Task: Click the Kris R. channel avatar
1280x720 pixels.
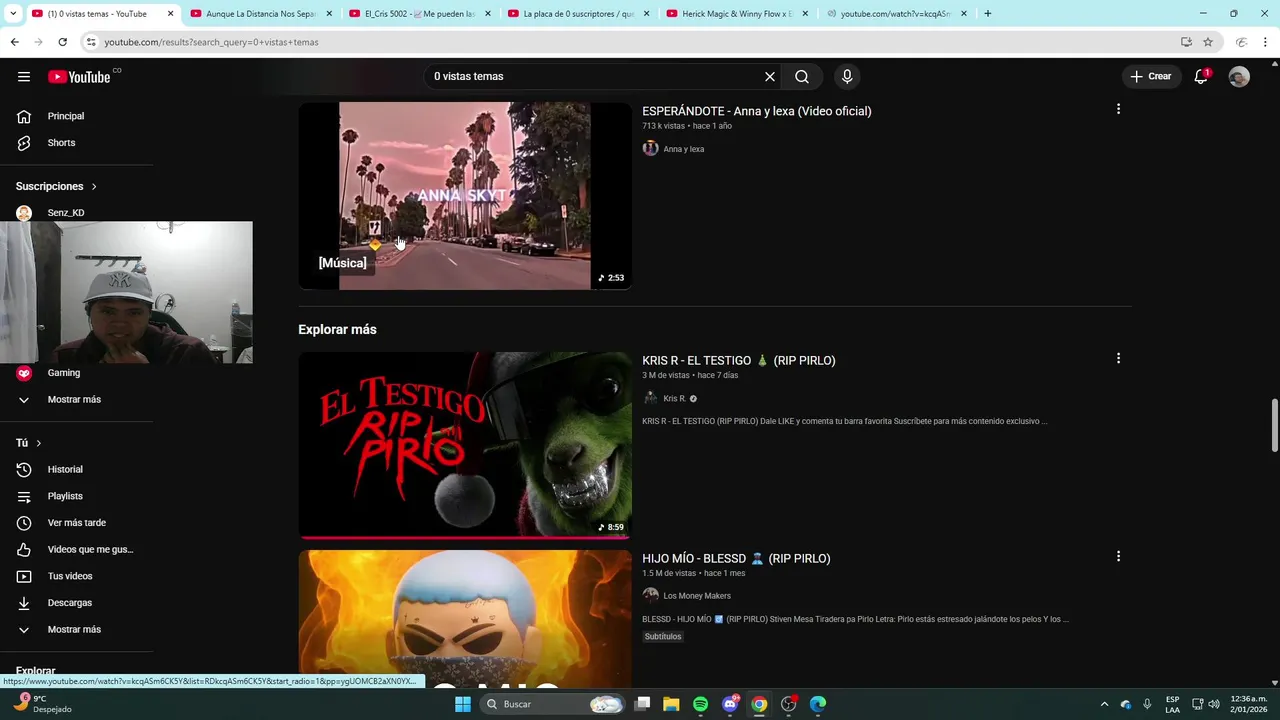Action: pyautogui.click(x=650, y=398)
